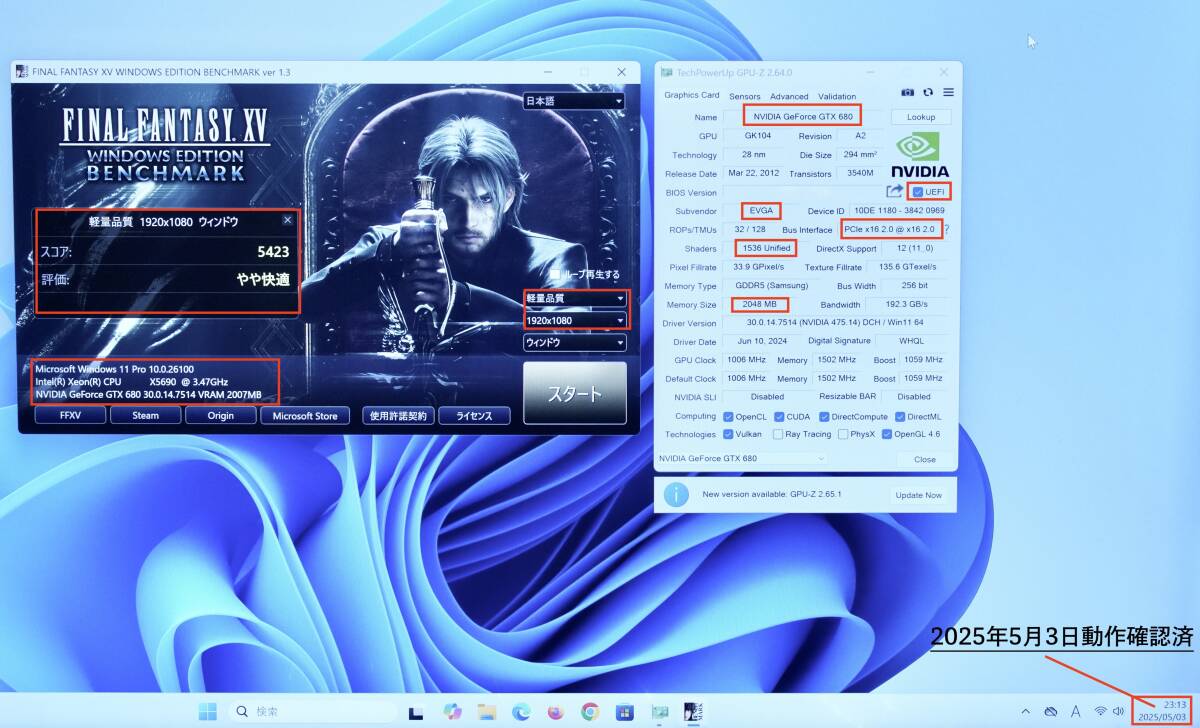Switch to the Advanced tab
The width and height of the screenshot is (1200, 728).
pyautogui.click(x=789, y=96)
